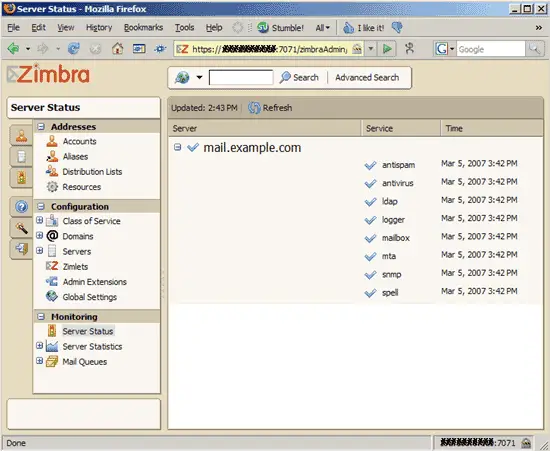Viewport: 550px width, 451px height.
Task: Open the History menu
Action: pos(99,27)
